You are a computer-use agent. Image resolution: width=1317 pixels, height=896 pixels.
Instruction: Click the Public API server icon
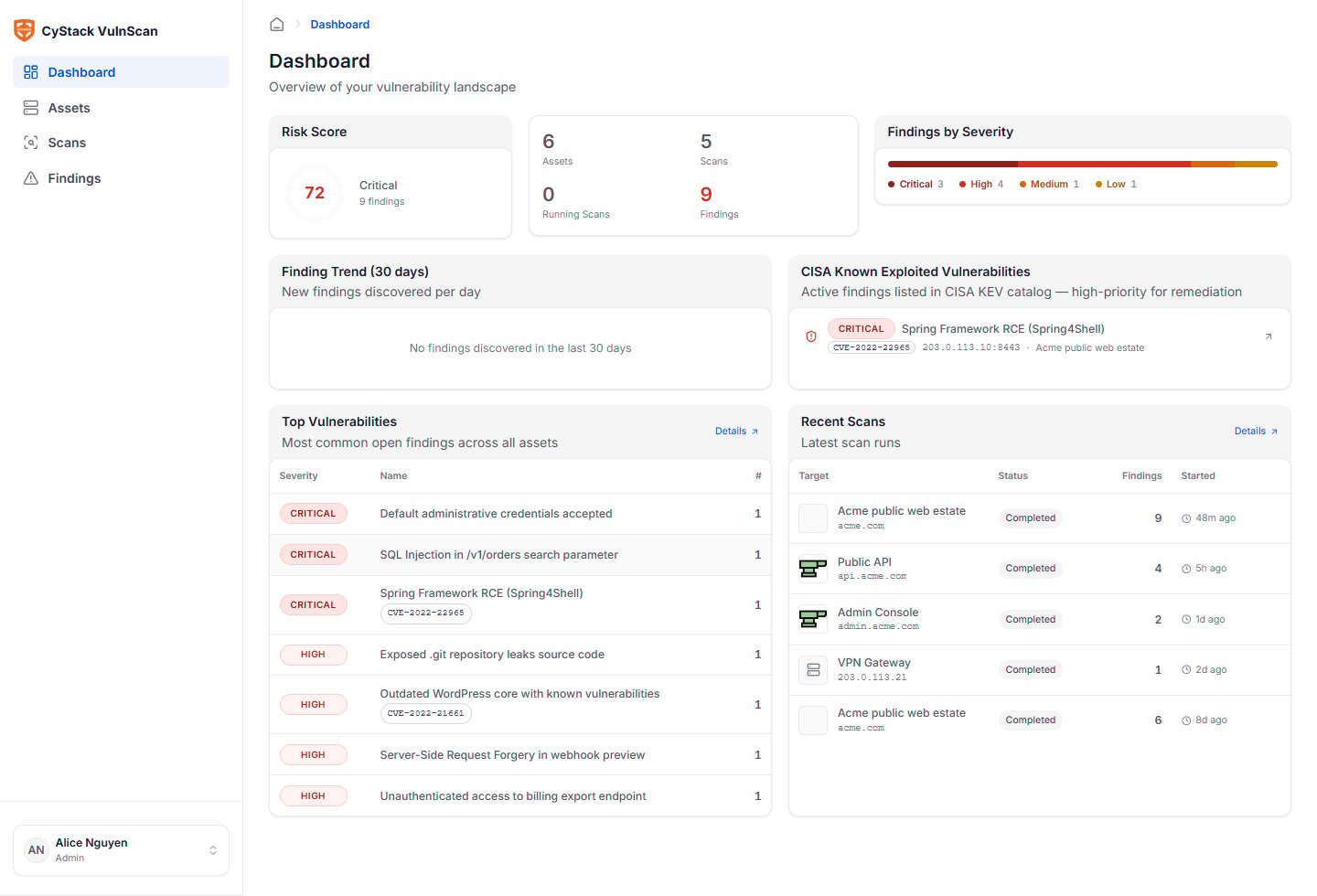(813, 569)
